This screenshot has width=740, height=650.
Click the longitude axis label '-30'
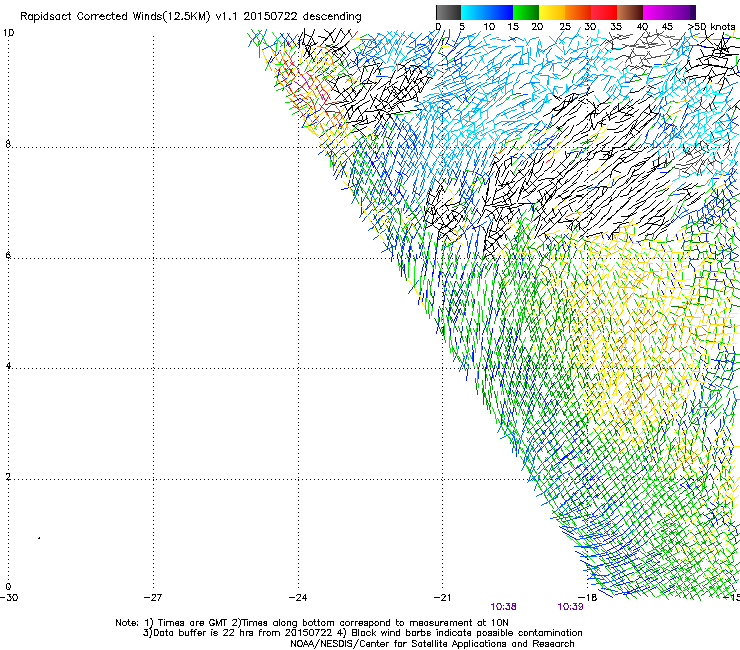click(9, 598)
